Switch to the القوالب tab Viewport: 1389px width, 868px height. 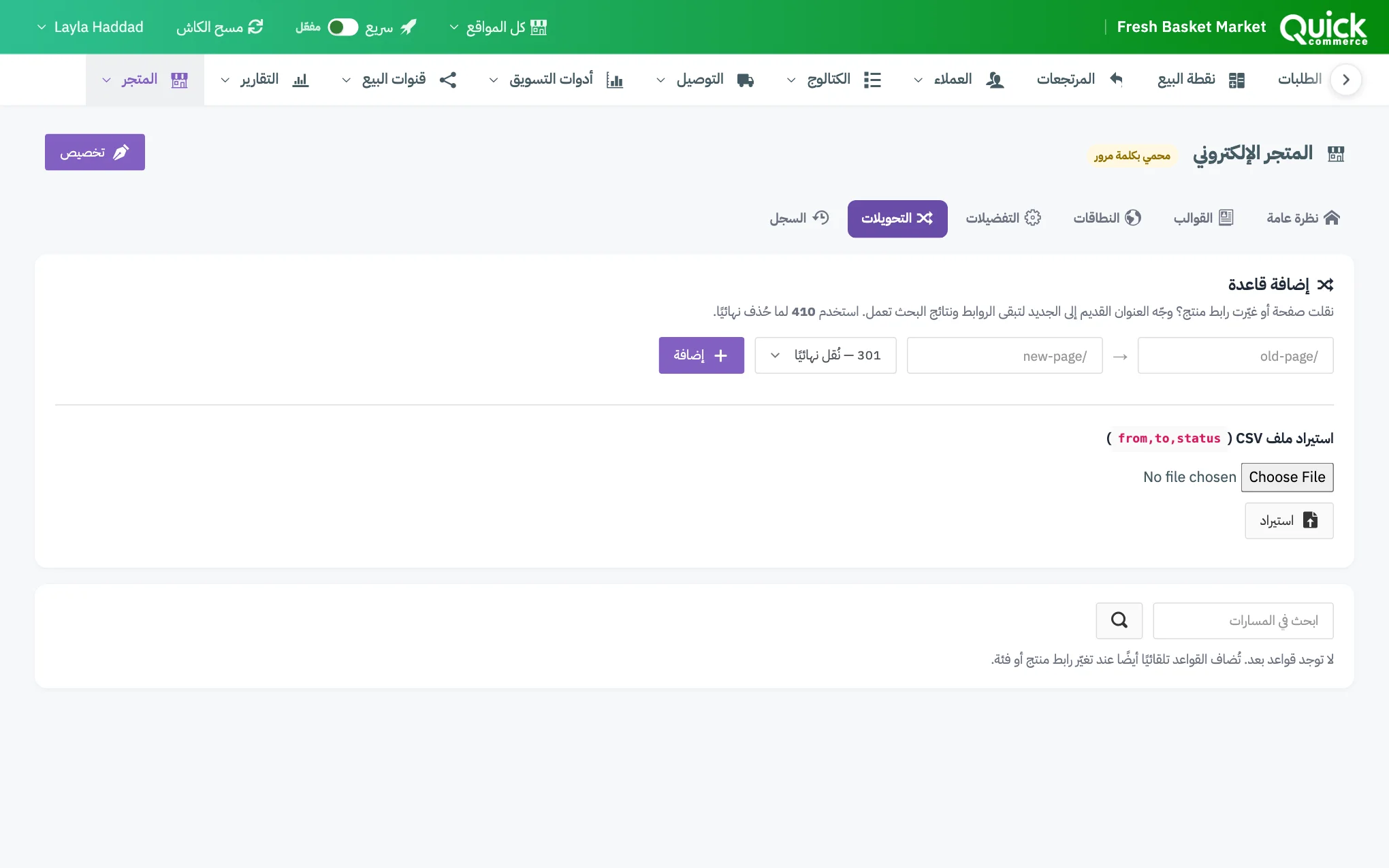pos(1203,218)
